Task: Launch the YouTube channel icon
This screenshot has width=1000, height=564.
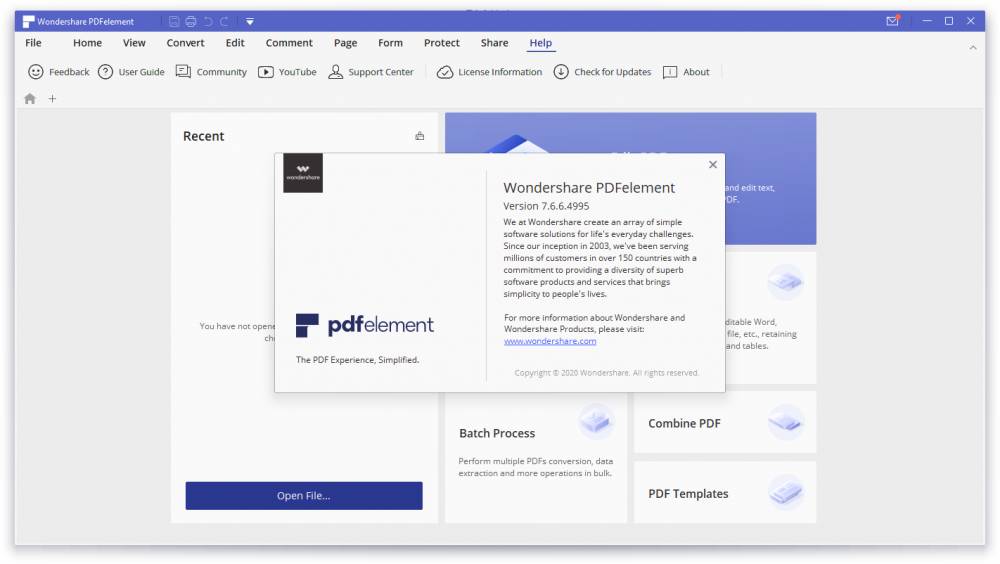Action: click(265, 72)
